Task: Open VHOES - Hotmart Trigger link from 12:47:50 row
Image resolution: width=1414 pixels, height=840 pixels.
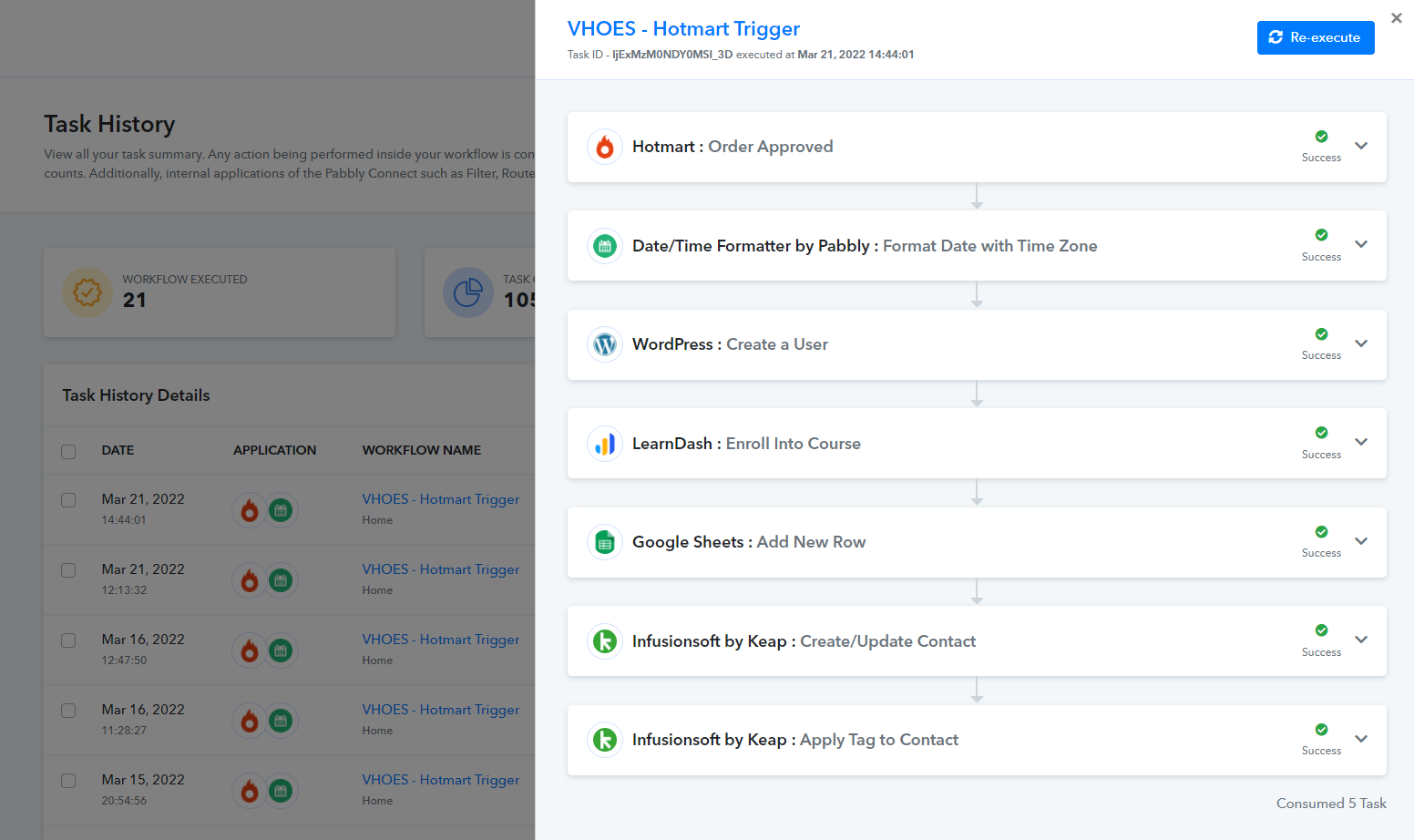Action: point(441,640)
